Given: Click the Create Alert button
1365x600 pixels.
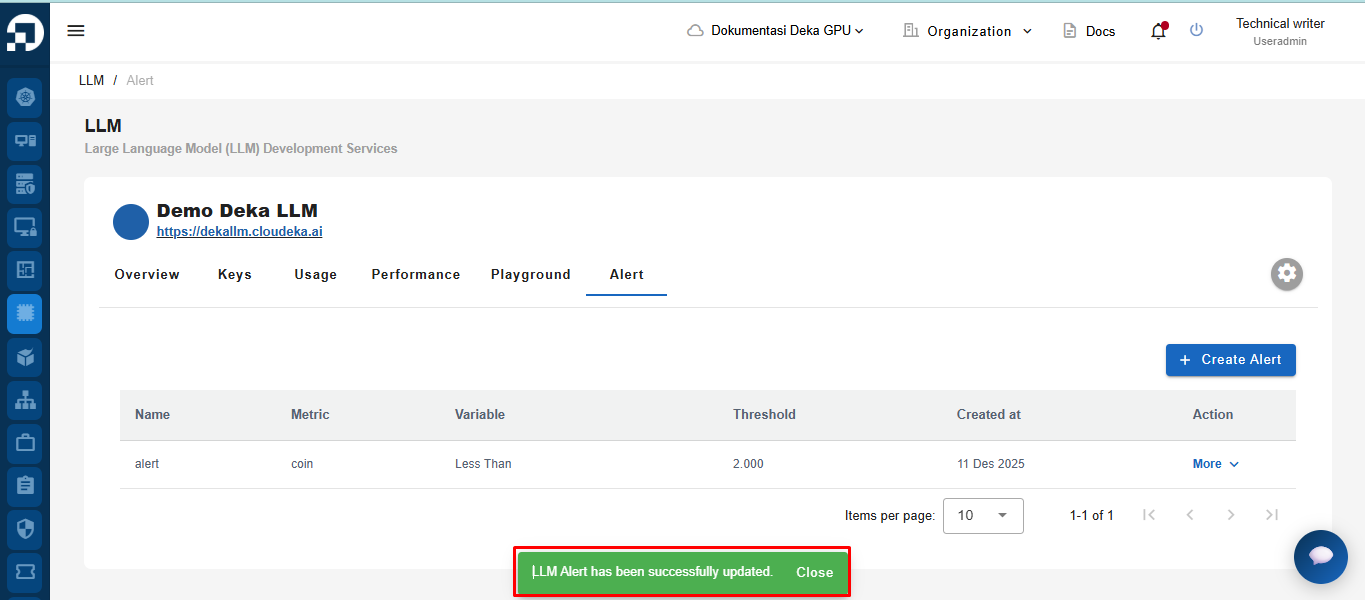Looking at the screenshot, I should (1231, 360).
